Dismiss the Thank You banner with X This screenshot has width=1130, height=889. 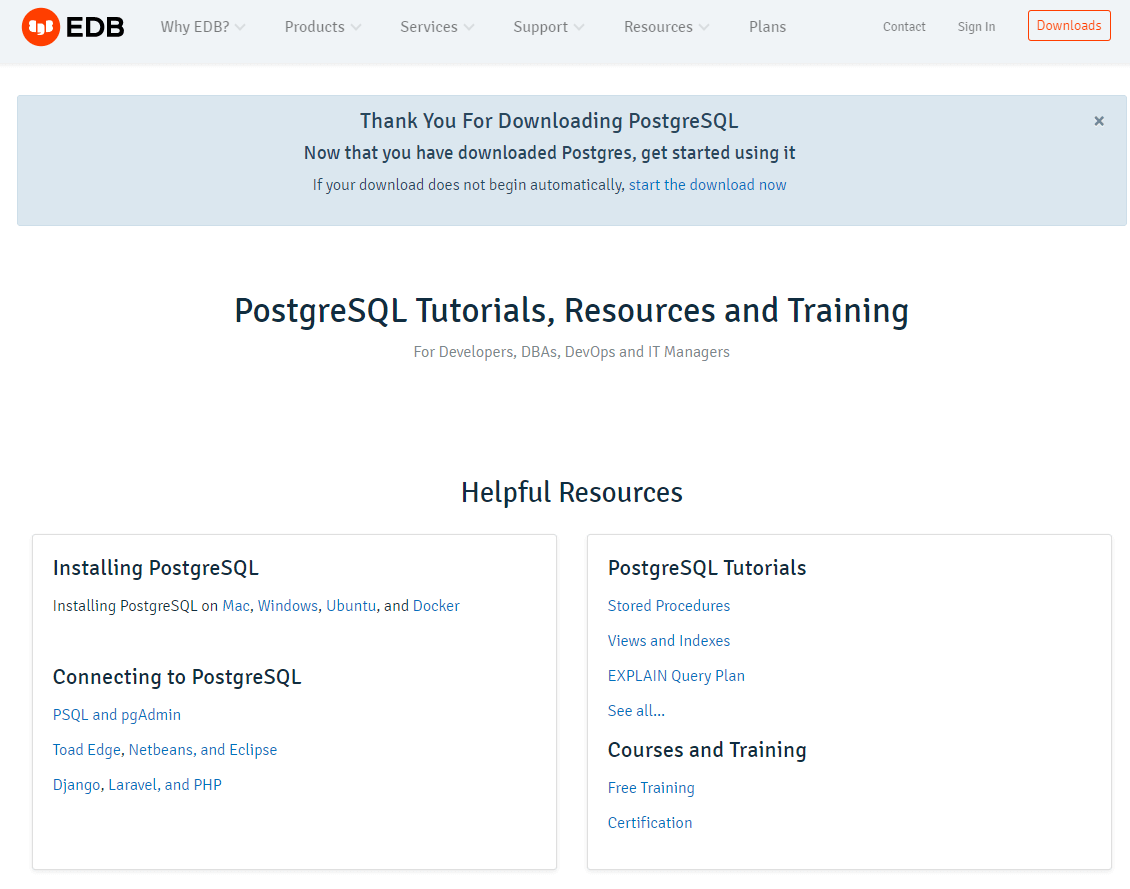click(x=1099, y=121)
